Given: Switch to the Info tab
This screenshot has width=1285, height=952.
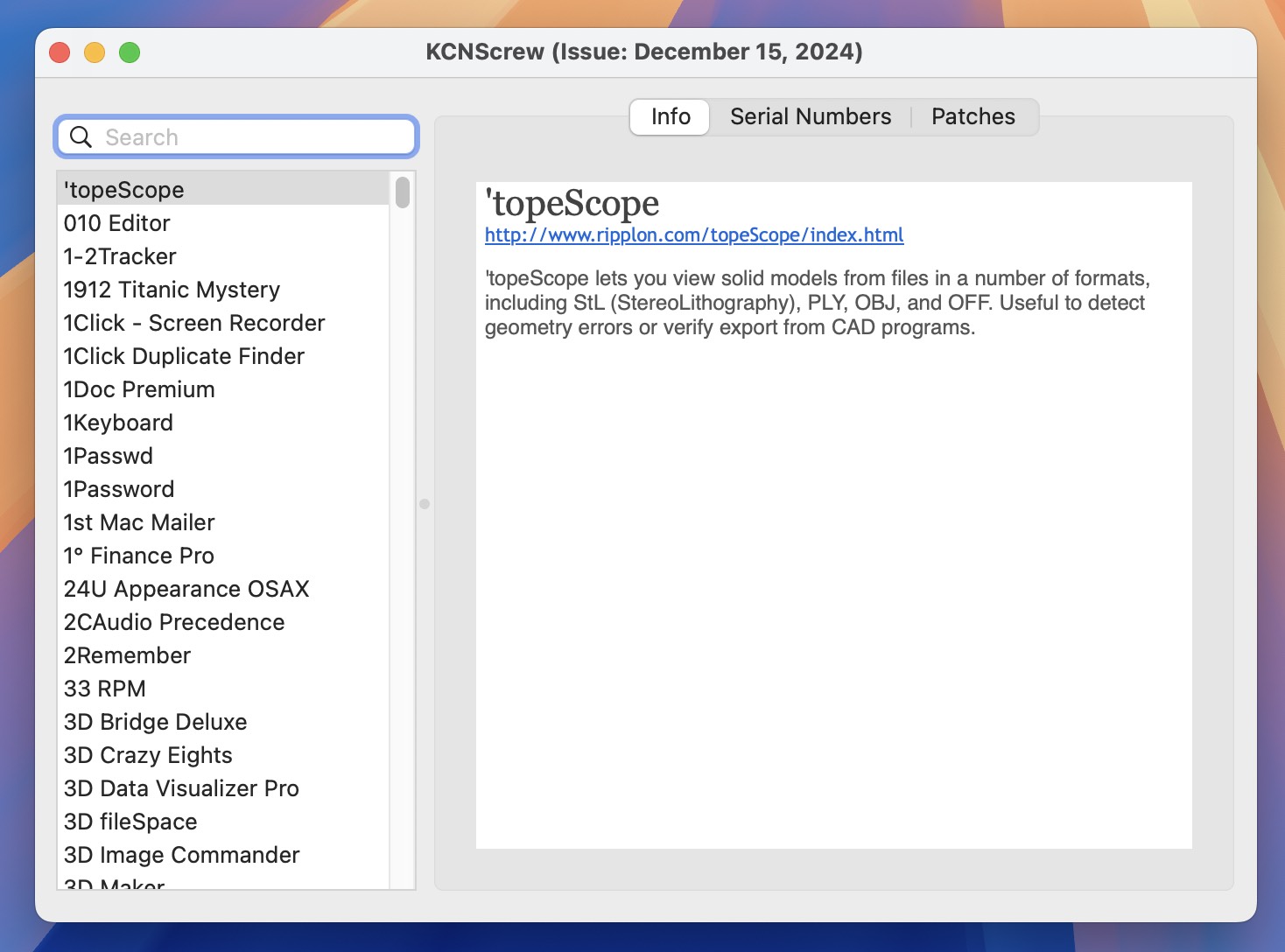Looking at the screenshot, I should click(671, 117).
